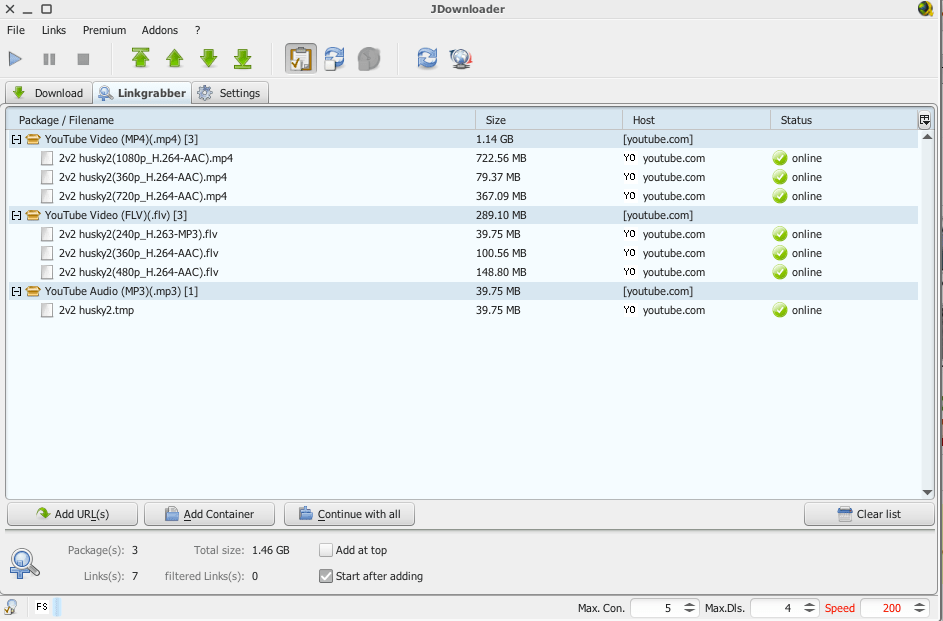Click the scrollbar up arrow of the list

point(927,136)
